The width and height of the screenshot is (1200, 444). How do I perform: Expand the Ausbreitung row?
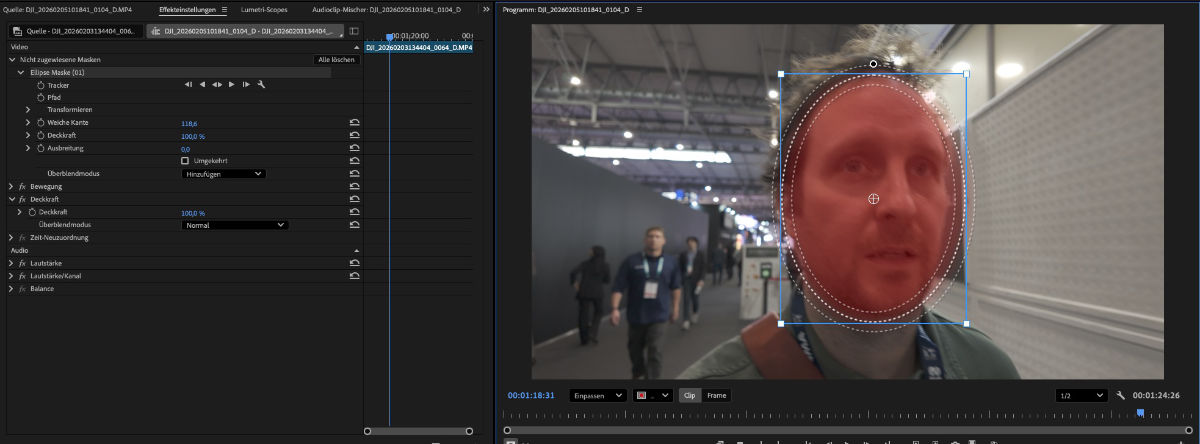tap(28, 148)
